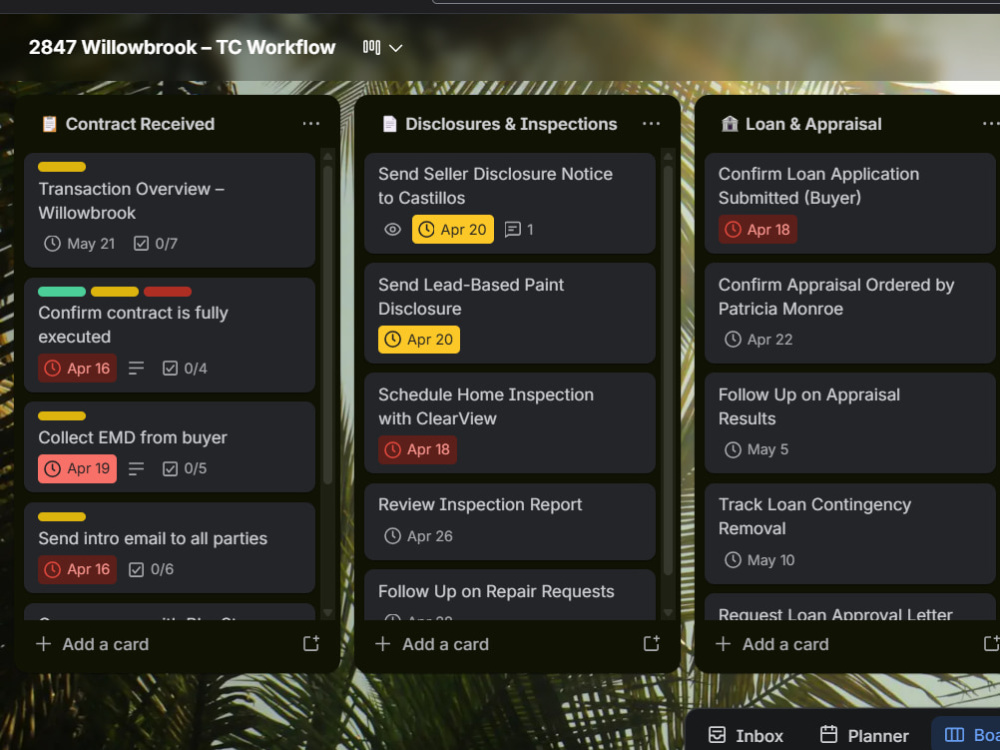
Task: Toggle Apr 16 due date on Confirm contract card
Action: tap(77, 368)
